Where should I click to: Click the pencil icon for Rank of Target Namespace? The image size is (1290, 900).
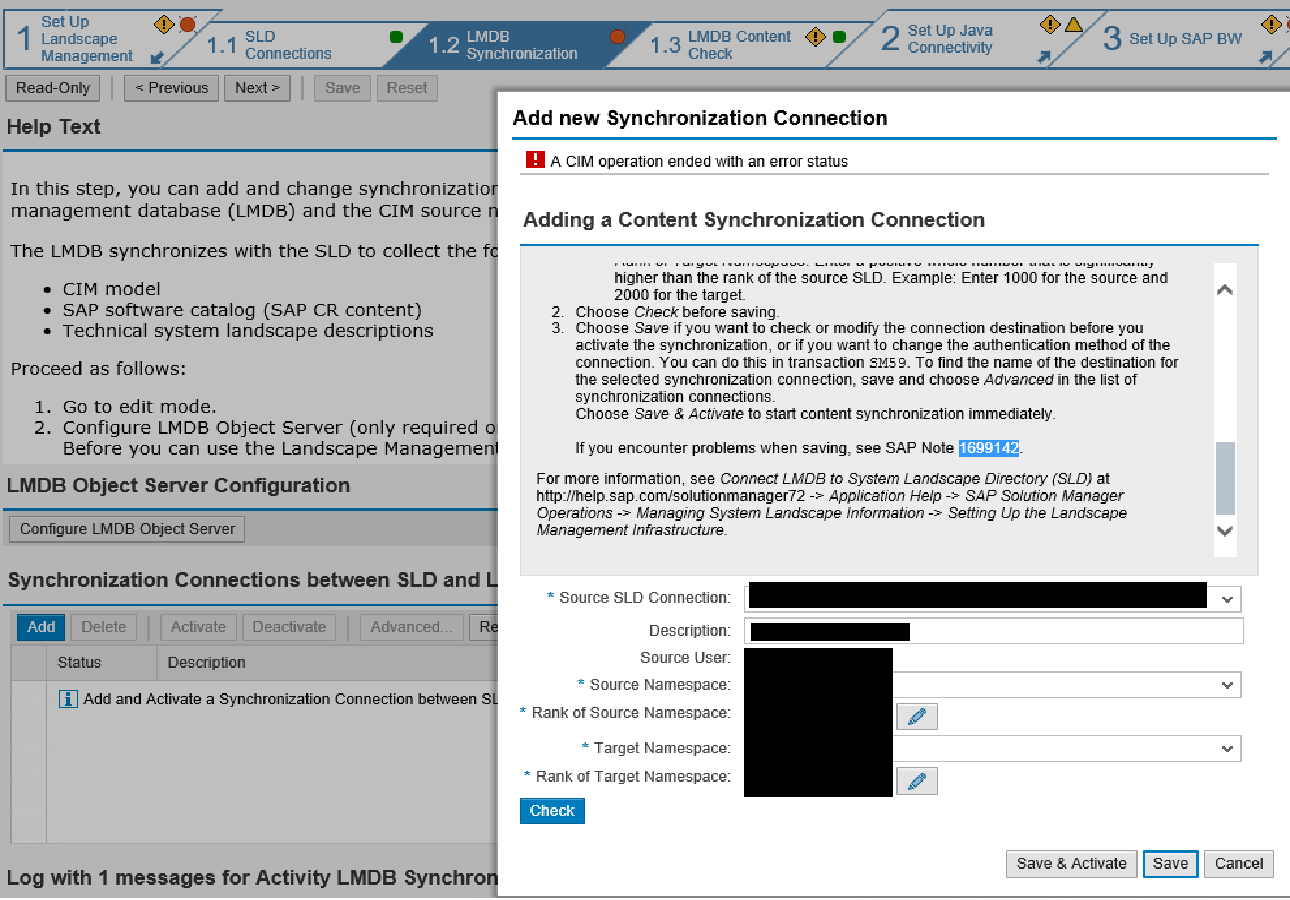pyautogui.click(x=917, y=781)
